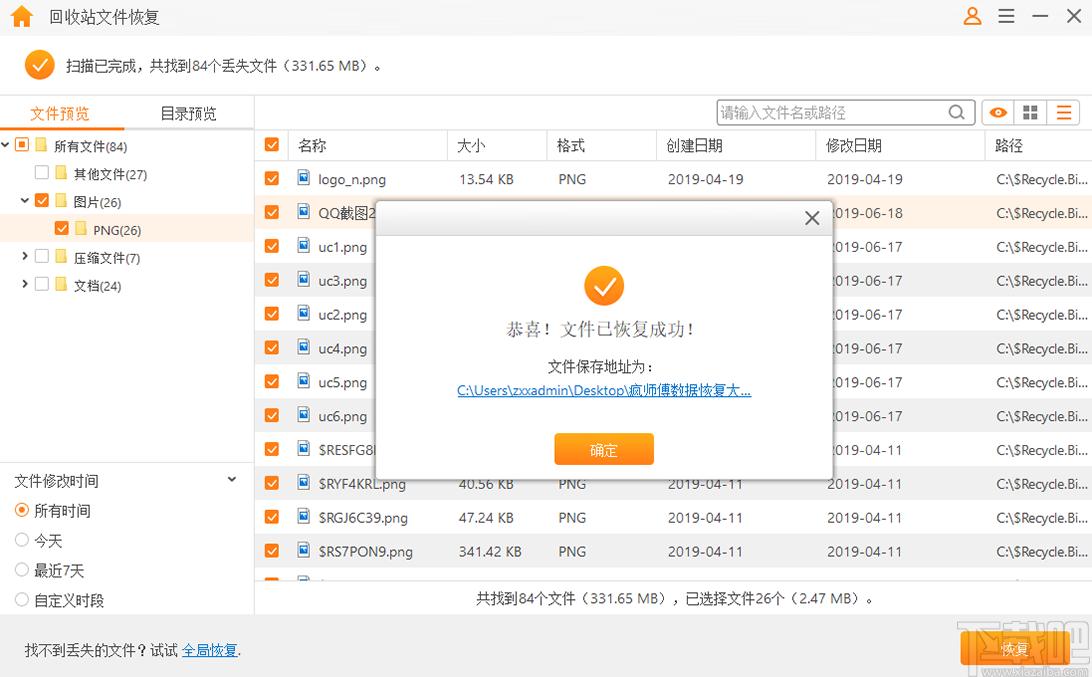Click the $RYF4KRL.png file icon

tap(304, 482)
